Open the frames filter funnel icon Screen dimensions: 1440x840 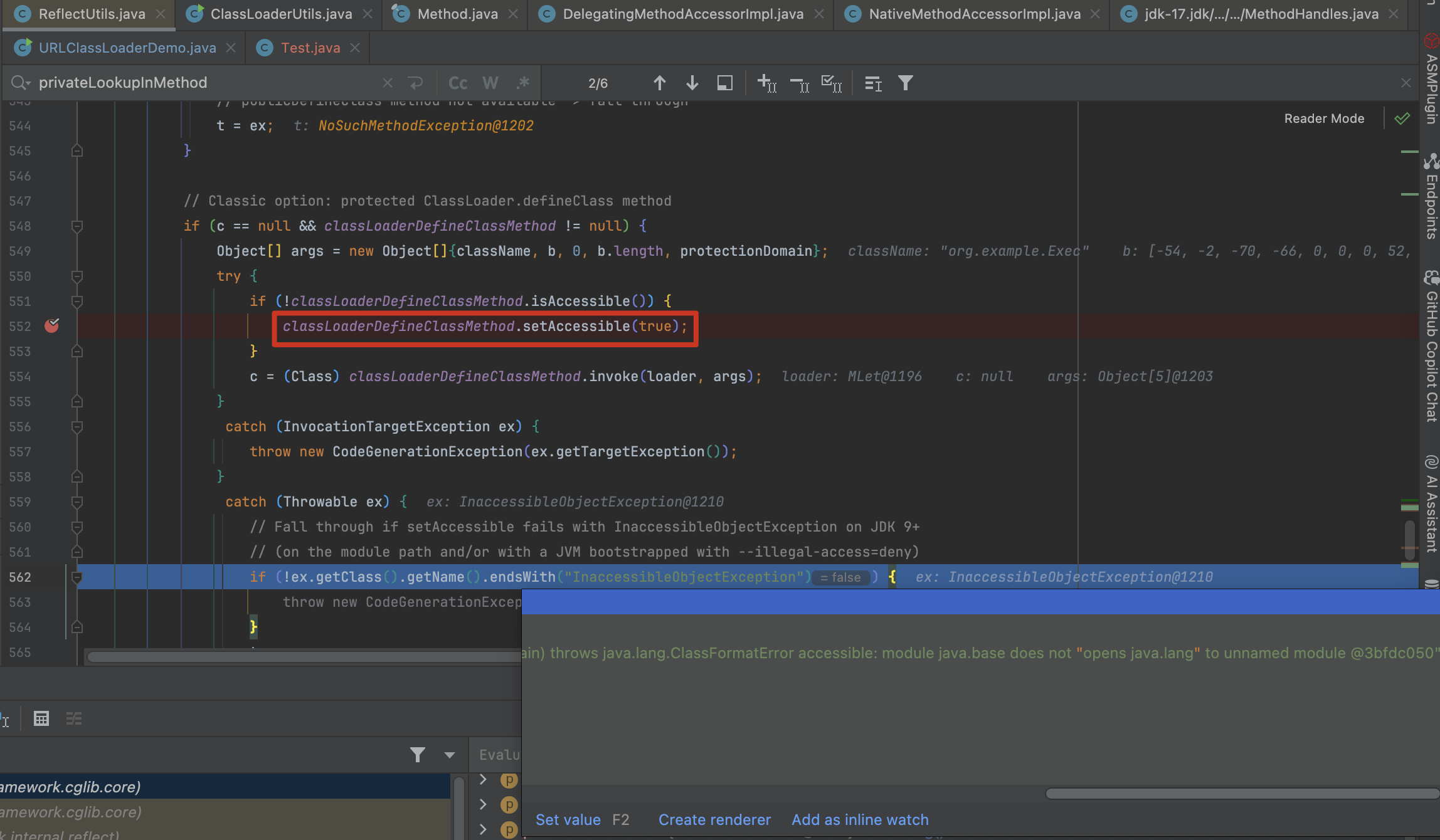[418, 755]
